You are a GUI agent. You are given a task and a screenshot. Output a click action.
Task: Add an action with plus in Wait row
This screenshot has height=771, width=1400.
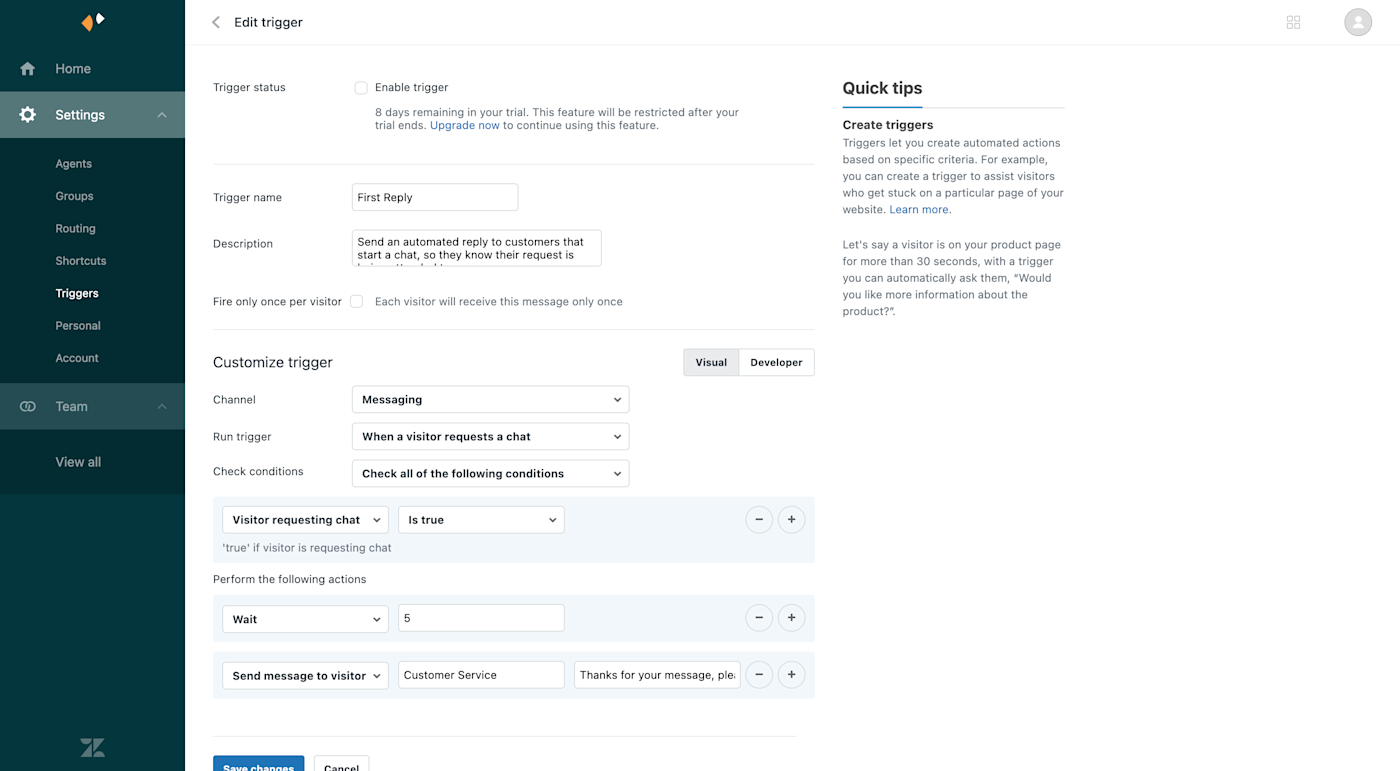pos(791,618)
